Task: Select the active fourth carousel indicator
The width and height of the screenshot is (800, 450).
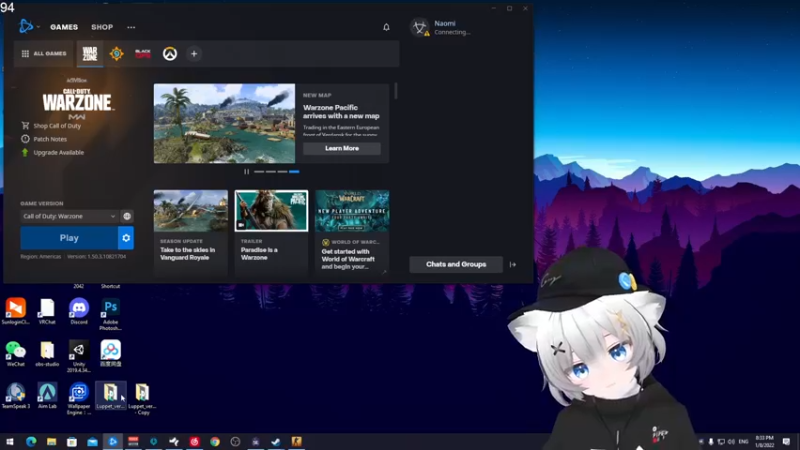Action: [294, 172]
